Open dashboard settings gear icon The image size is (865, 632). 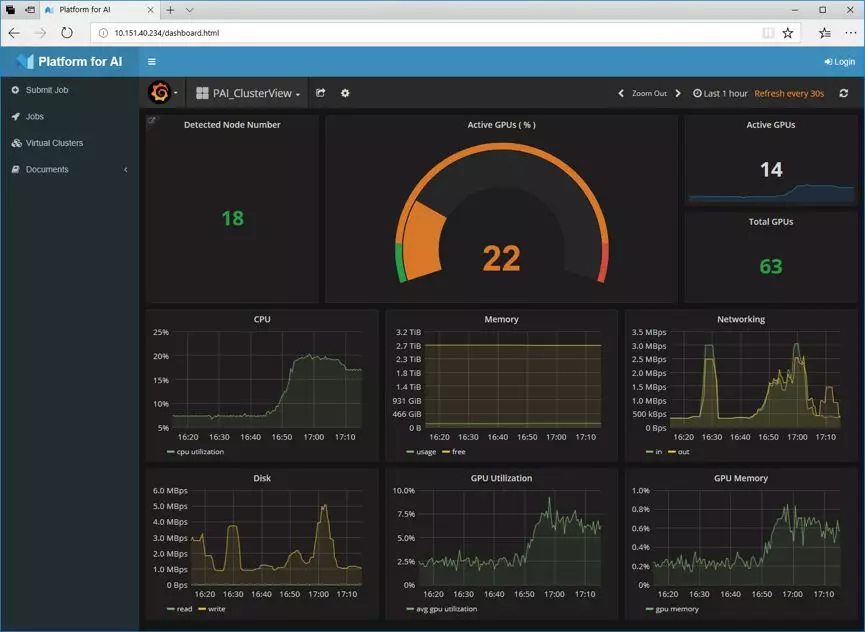pyautogui.click(x=345, y=93)
